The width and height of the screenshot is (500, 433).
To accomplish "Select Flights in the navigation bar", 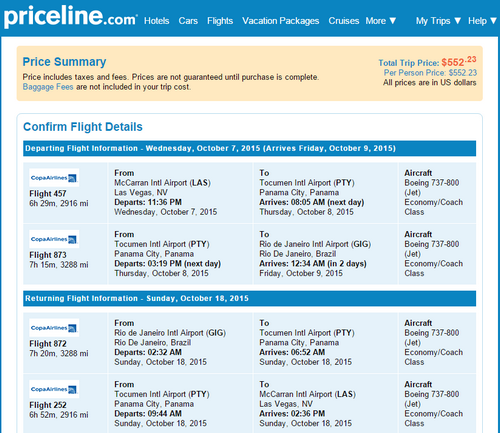I will point(220,21).
